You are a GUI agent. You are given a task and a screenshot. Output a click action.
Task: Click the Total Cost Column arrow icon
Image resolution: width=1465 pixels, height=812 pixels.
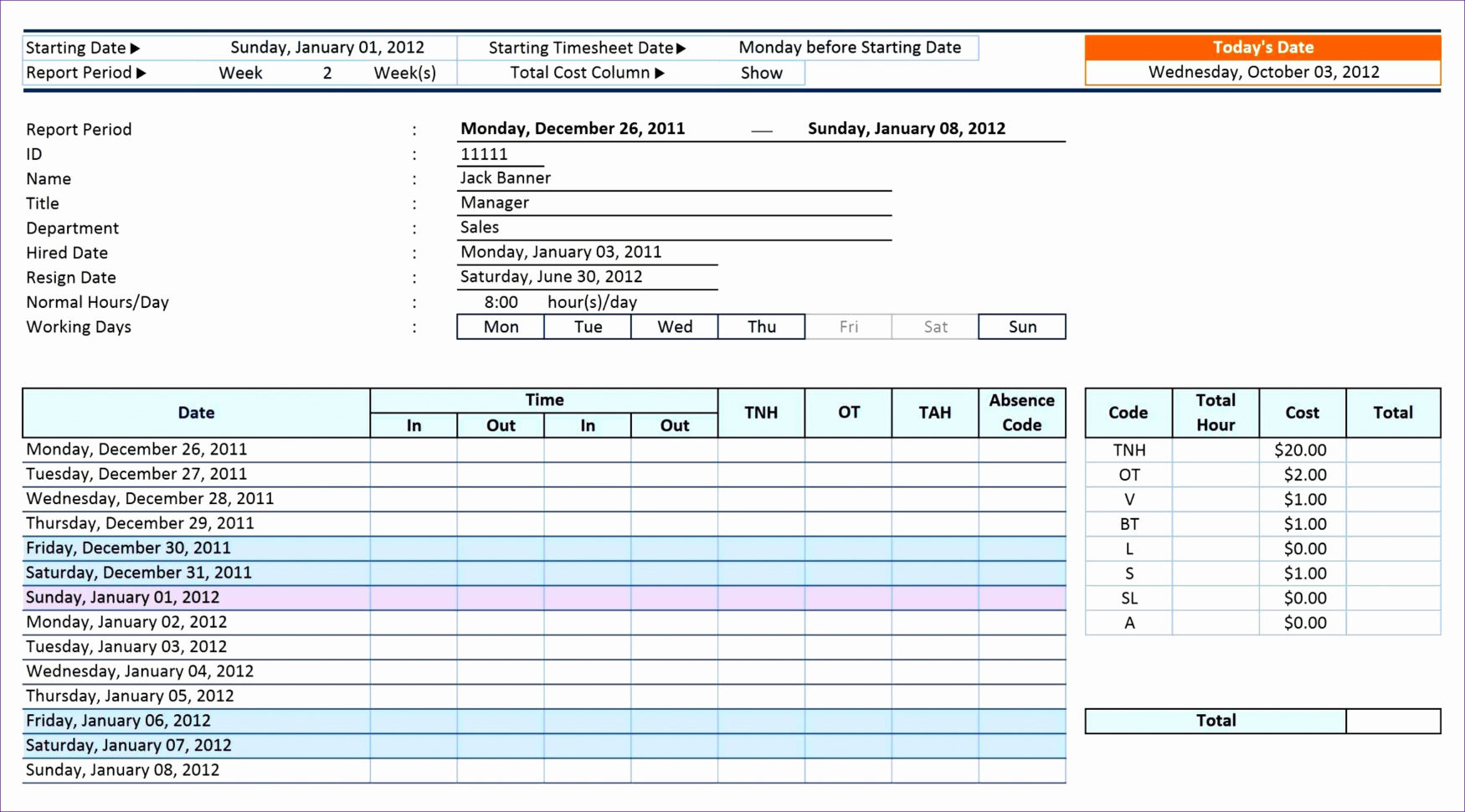click(x=661, y=73)
